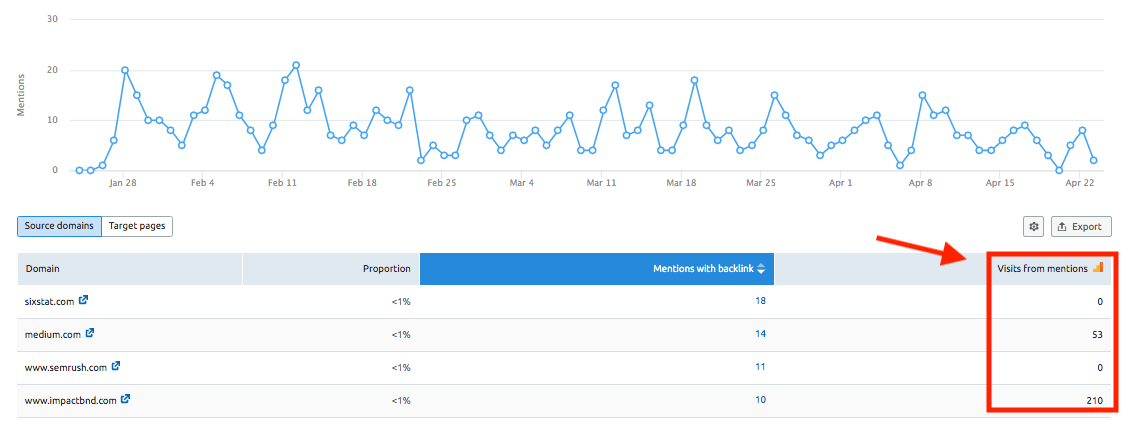Open medium.com external link icon
Viewport: 1131px width, 421px height.
click(x=90, y=333)
